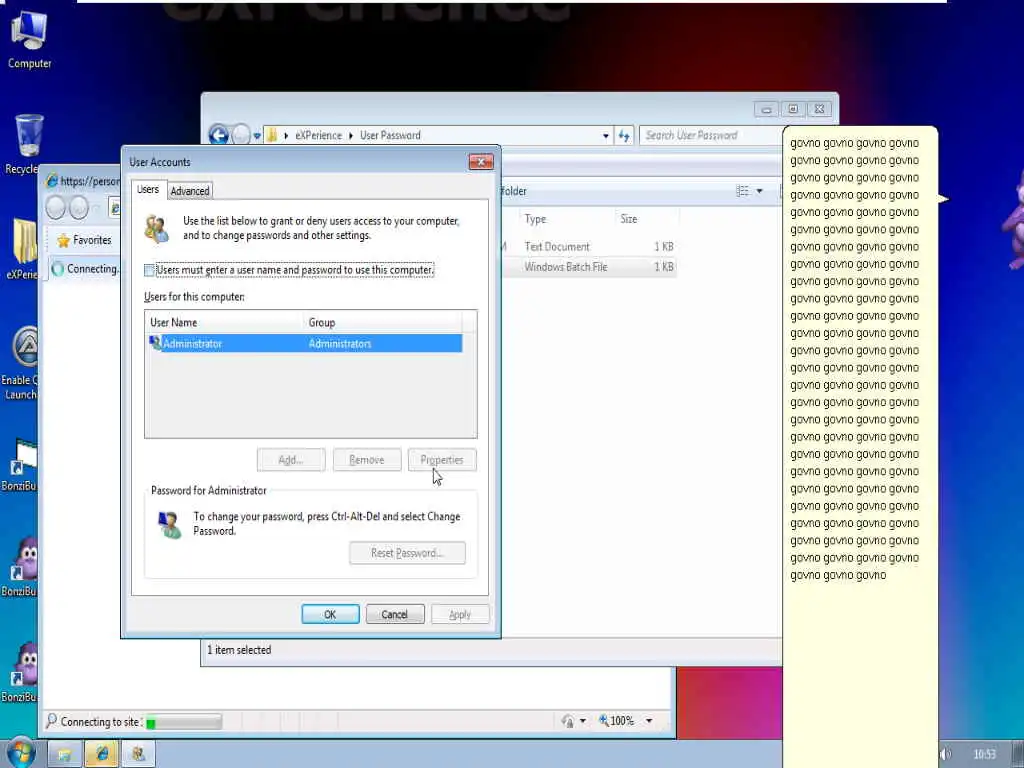Open the eXPerience folder on the desktop

pyautogui.click(x=23, y=248)
